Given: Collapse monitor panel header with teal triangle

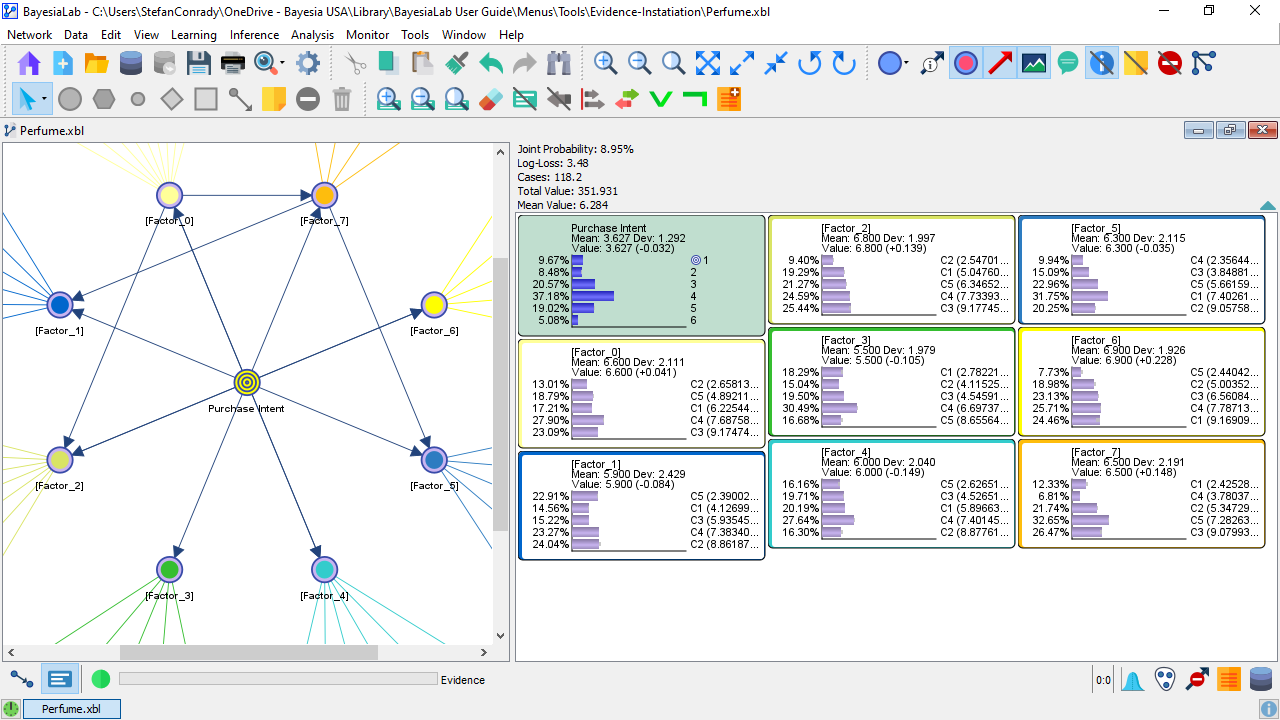Looking at the screenshot, I should coord(1267,206).
